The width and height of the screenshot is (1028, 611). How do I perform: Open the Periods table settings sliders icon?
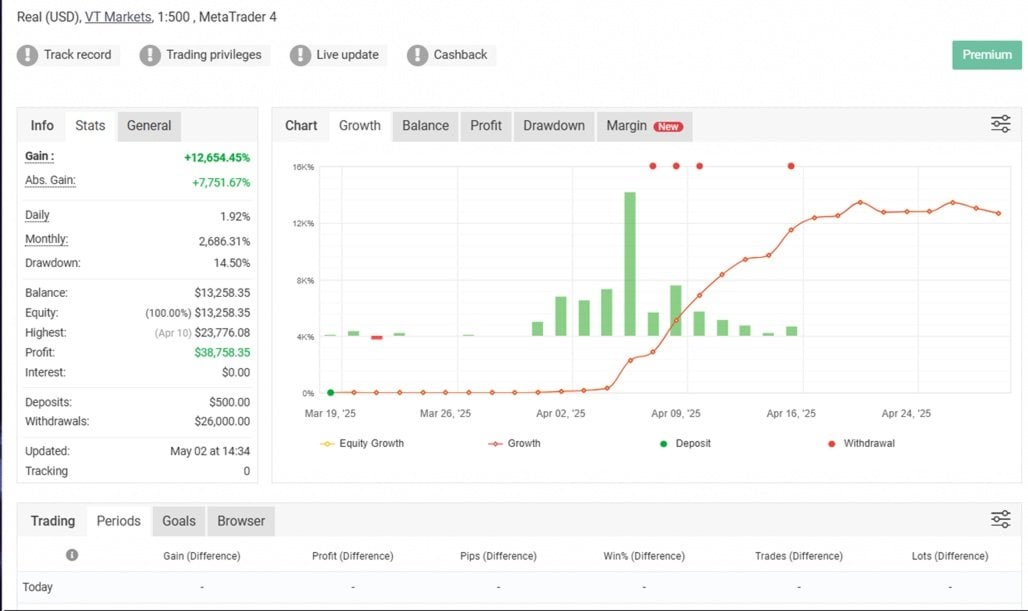[1000, 519]
